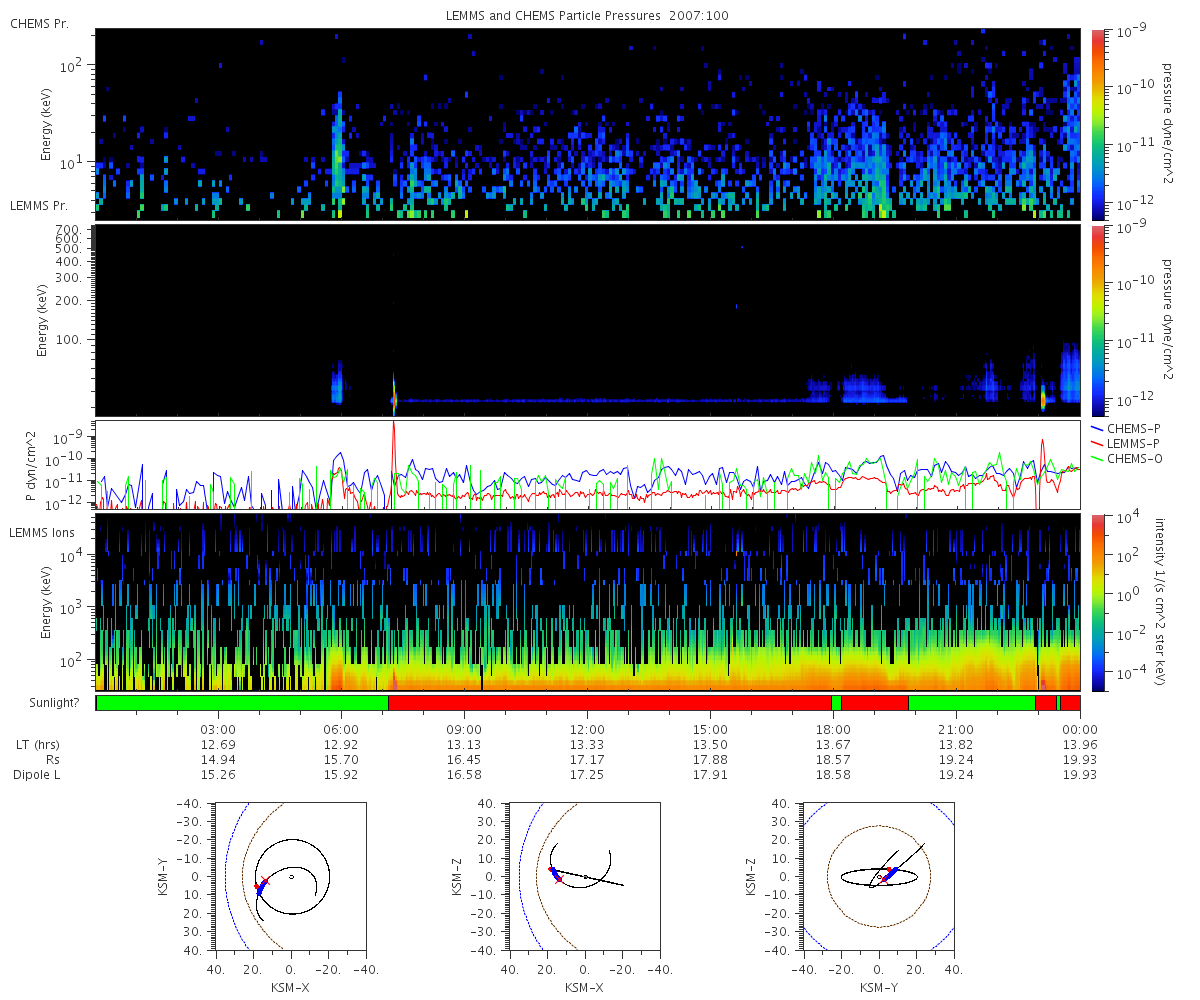Image resolution: width=1200 pixels, height=1000 pixels.
Task: Click the Rs value 14.94
Action: point(218,760)
